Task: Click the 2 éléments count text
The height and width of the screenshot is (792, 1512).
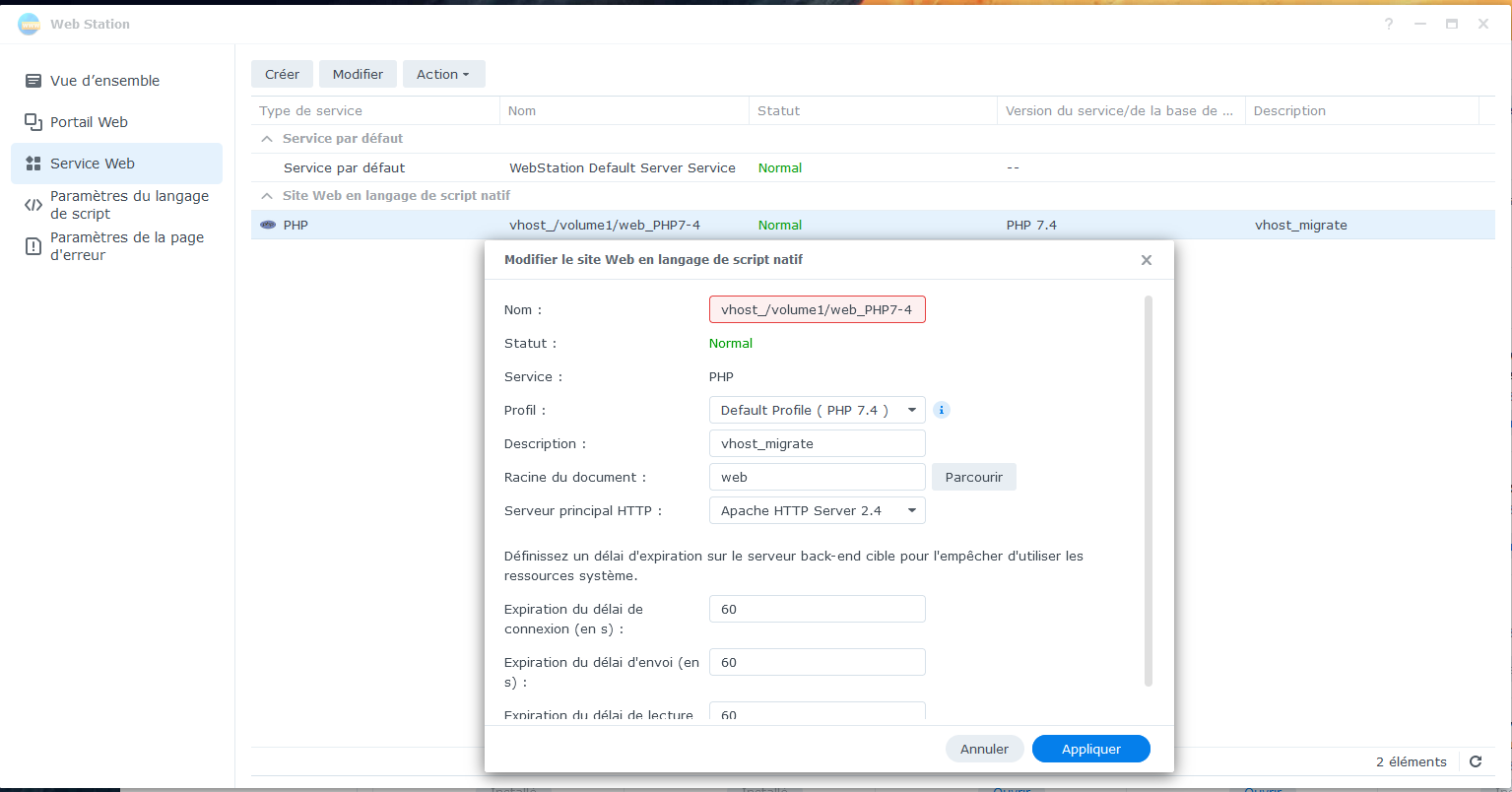Action: tap(1412, 761)
